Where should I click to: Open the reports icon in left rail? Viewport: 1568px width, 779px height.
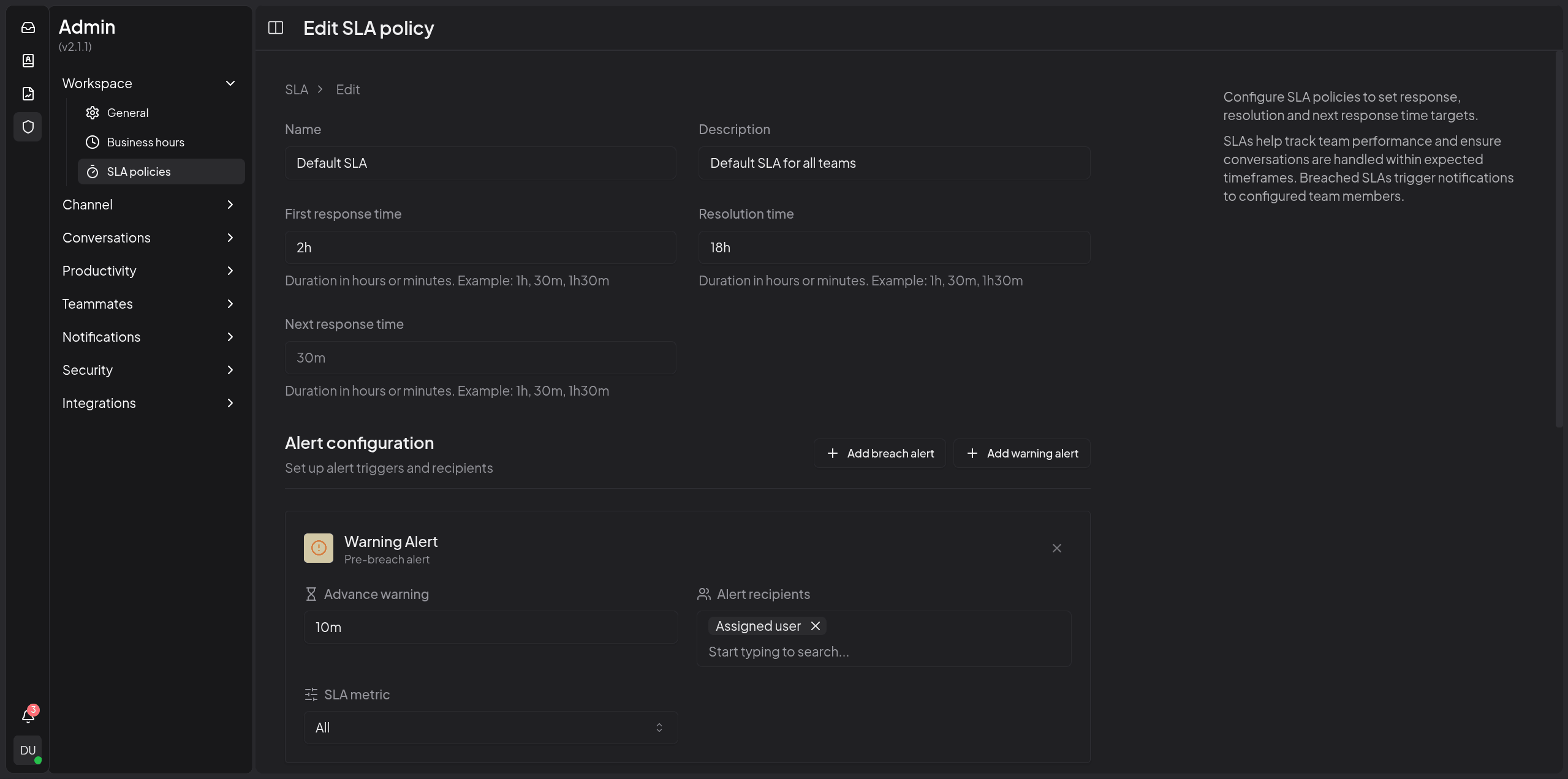(x=28, y=94)
